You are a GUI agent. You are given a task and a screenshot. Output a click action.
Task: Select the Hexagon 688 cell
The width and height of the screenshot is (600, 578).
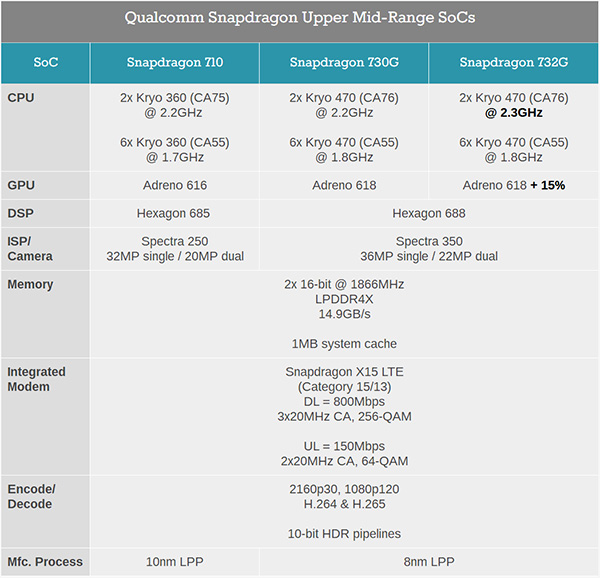429,214
